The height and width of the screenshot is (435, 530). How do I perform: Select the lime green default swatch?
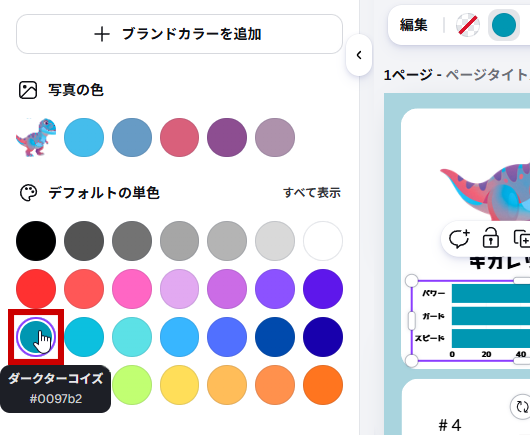132,385
